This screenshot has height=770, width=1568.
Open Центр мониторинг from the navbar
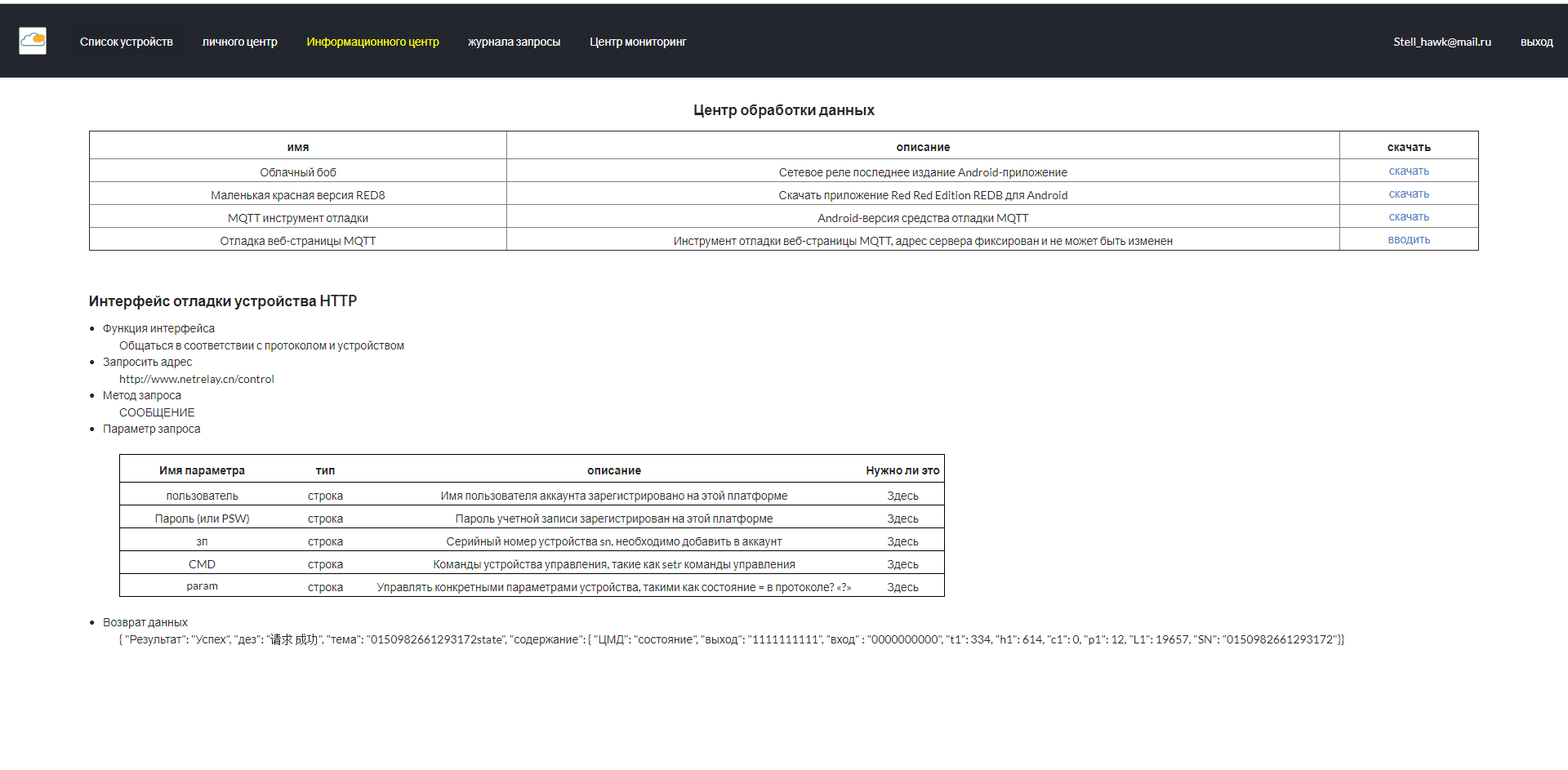pos(638,42)
